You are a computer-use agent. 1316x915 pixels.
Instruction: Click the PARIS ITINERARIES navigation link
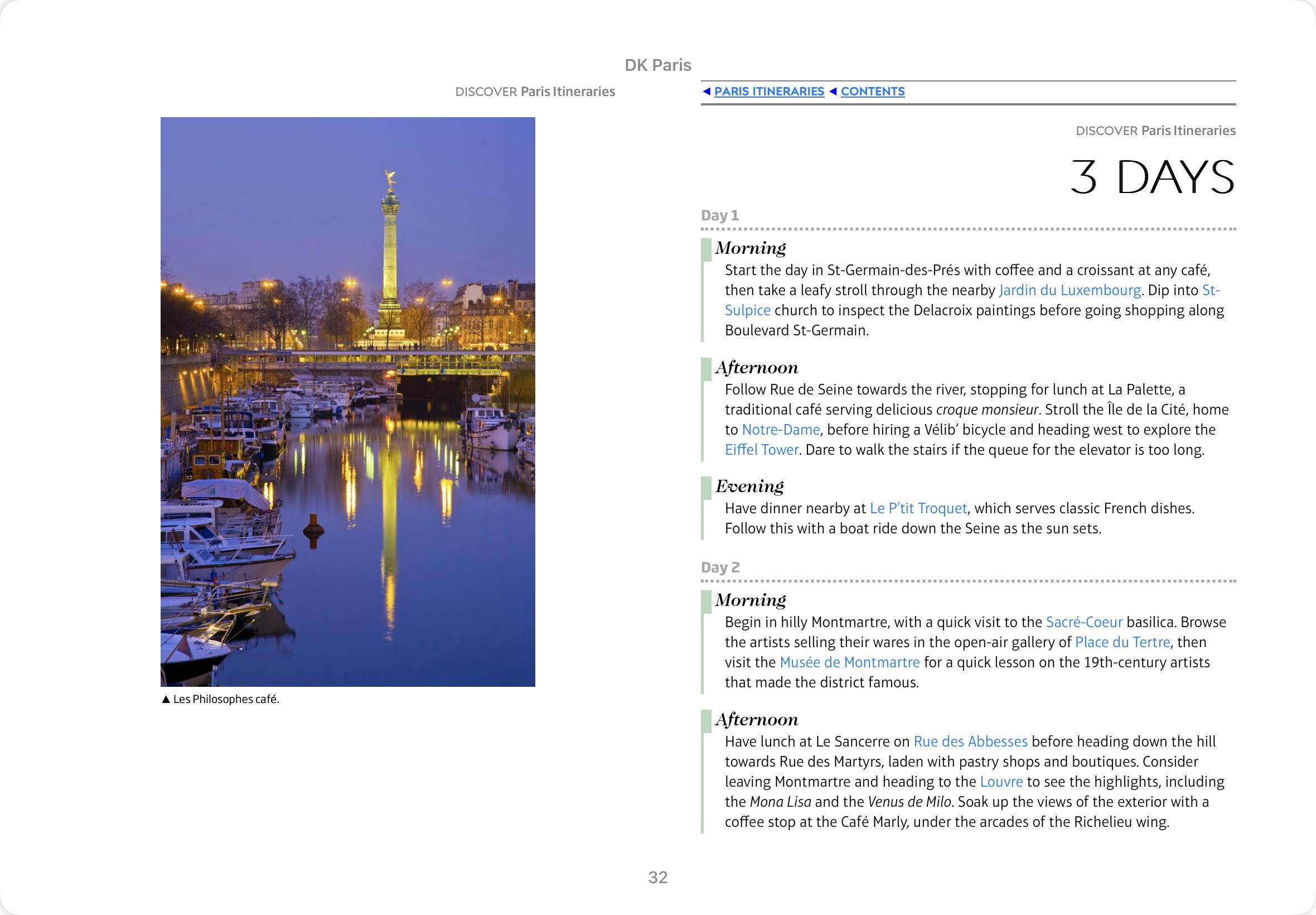click(x=769, y=92)
